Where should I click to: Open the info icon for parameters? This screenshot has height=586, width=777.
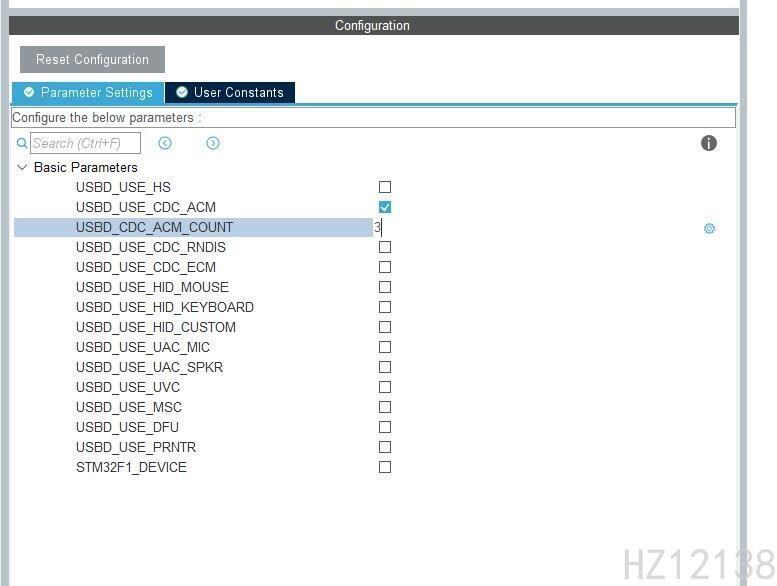point(709,143)
